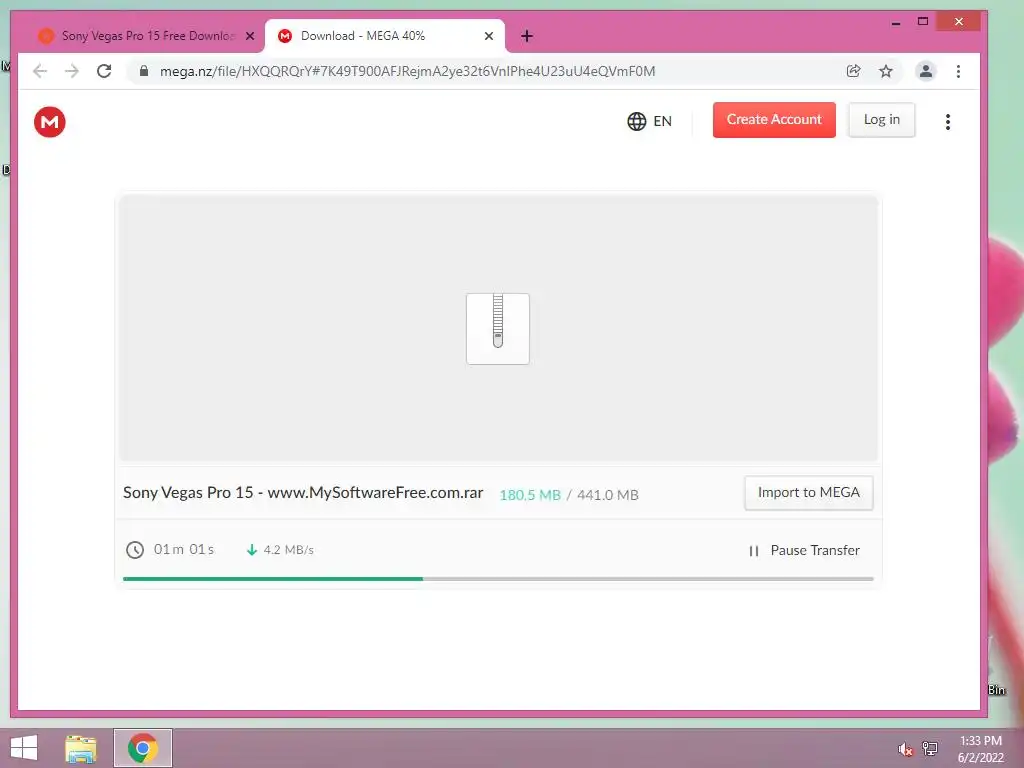Click the muted volume tray icon
Viewport: 1024px width, 768px height.
[905, 749]
